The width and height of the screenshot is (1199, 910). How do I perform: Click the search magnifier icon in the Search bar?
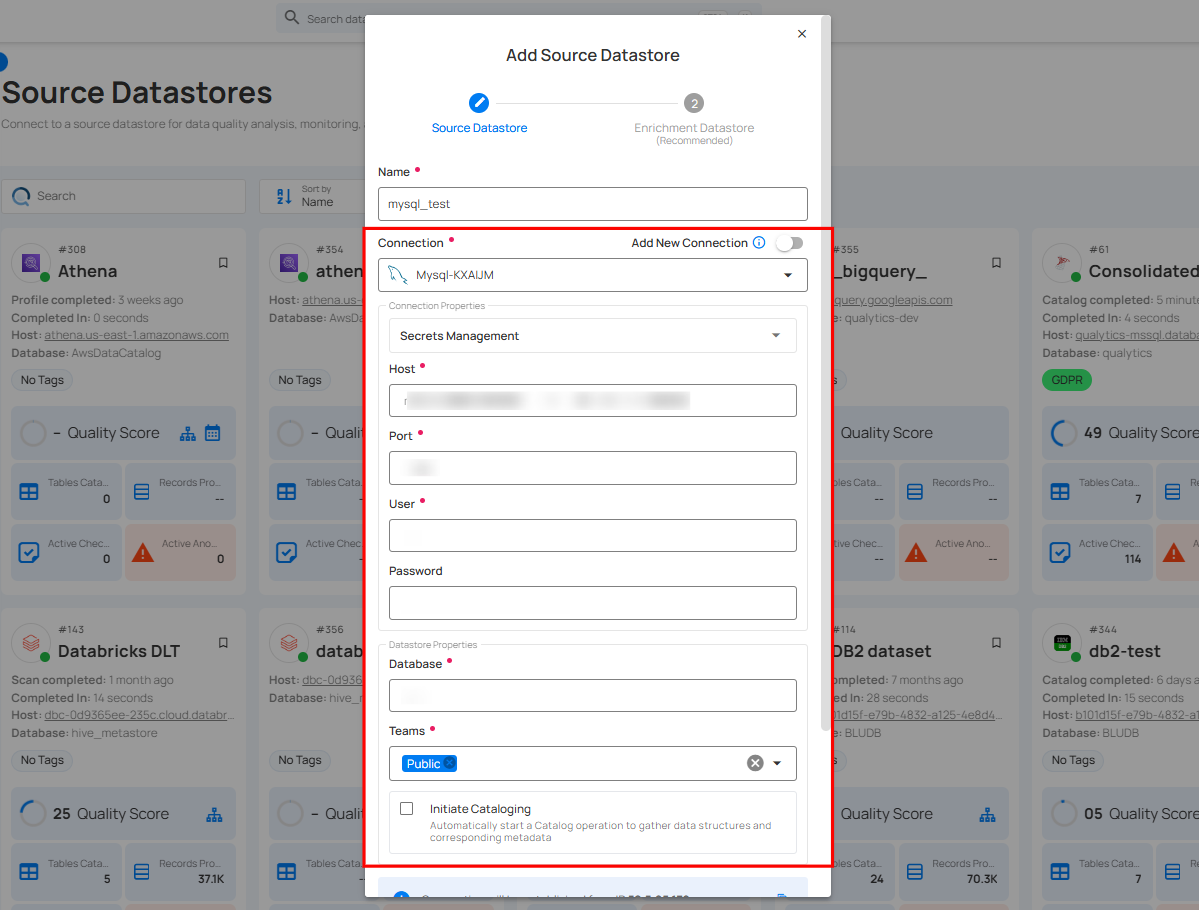coord(20,196)
